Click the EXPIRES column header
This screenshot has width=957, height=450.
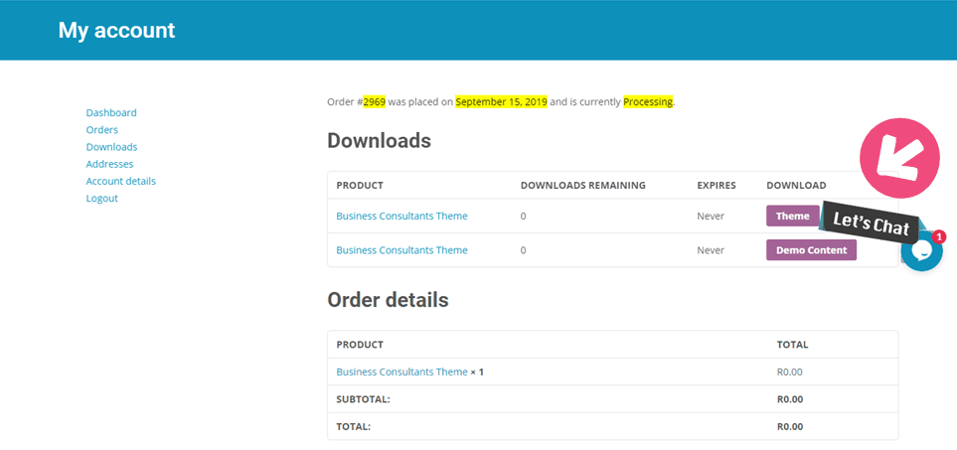tap(717, 185)
